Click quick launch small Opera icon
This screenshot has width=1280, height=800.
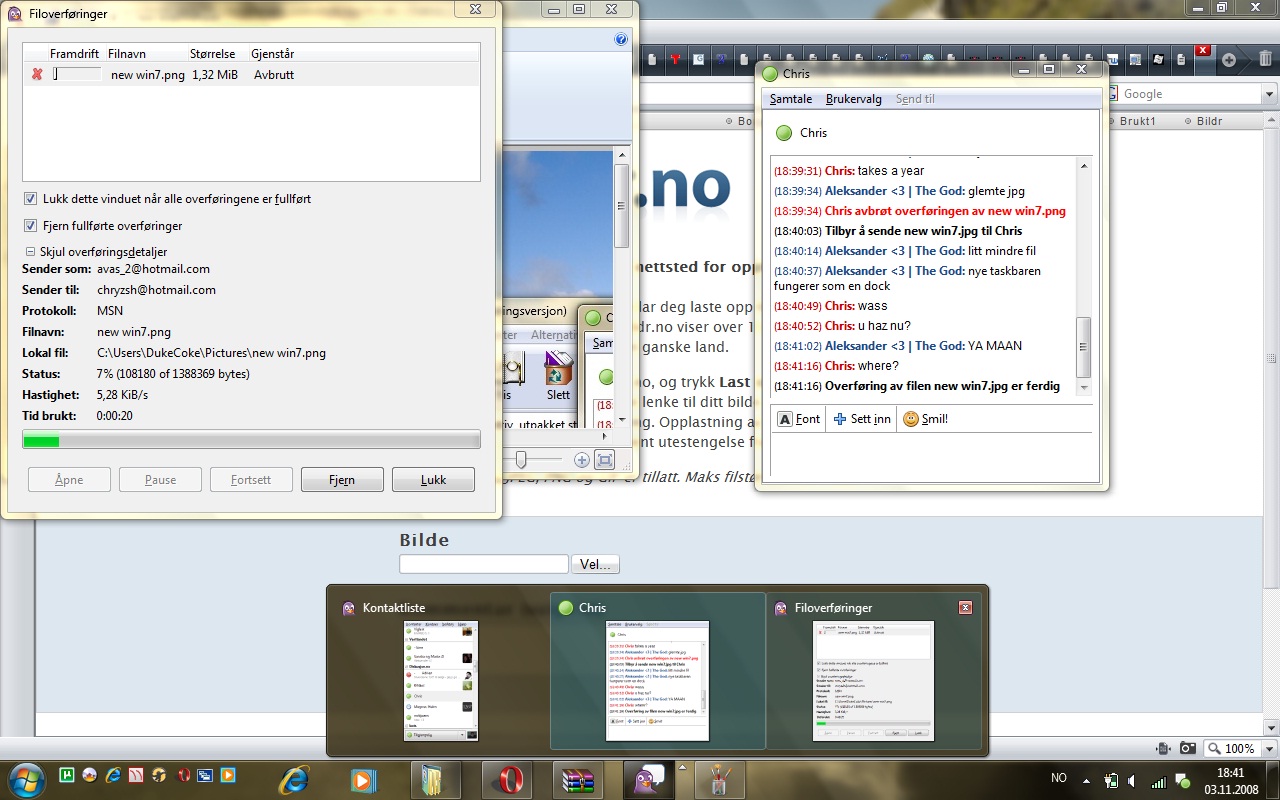(x=183, y=775)
